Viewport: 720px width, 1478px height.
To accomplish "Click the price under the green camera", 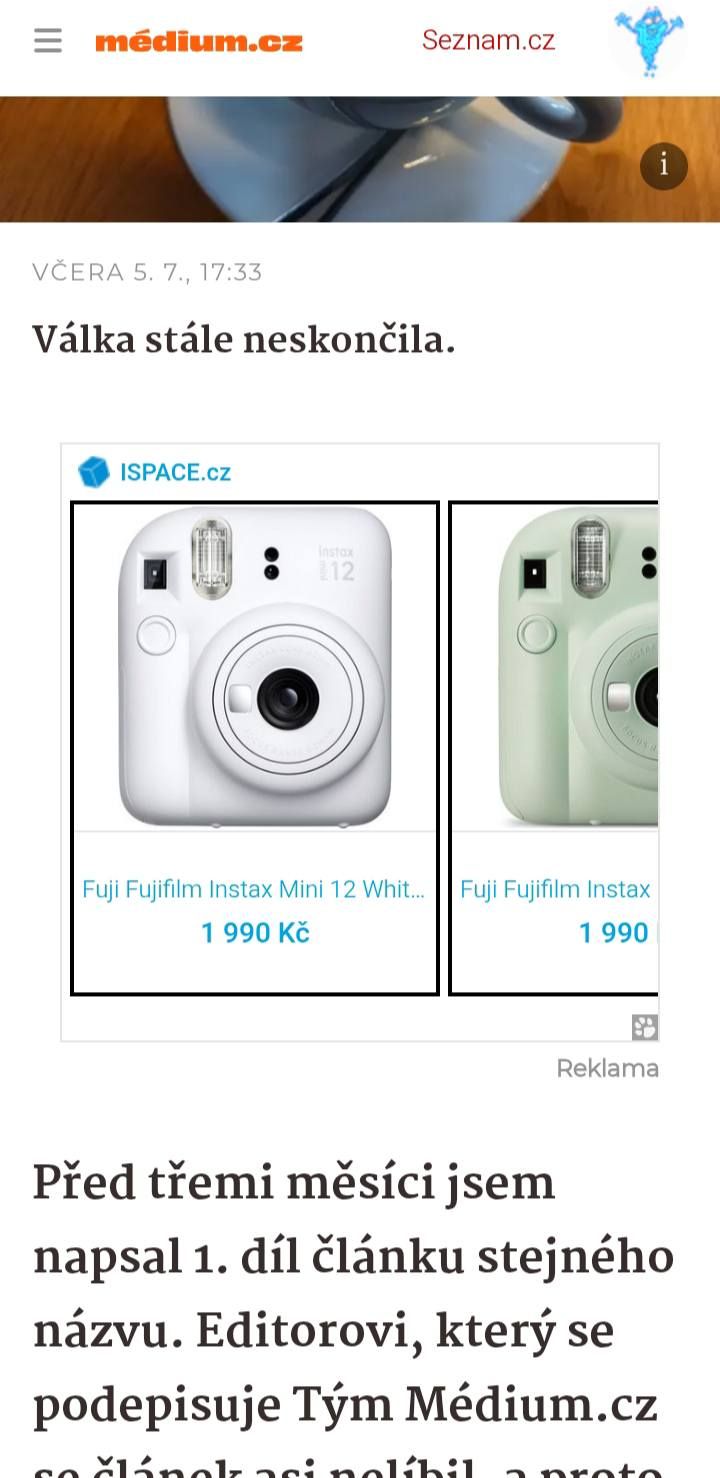I will tap(615, 933).
